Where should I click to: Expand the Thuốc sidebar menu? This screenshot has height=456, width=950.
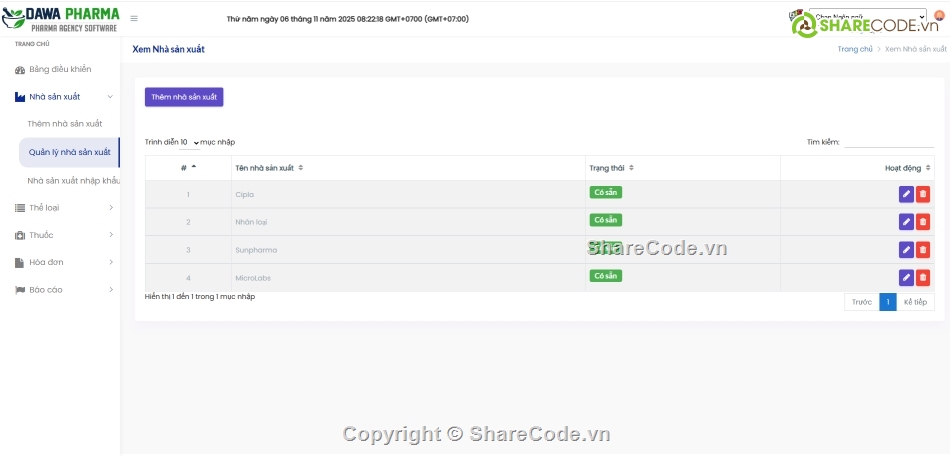(61, 235)
